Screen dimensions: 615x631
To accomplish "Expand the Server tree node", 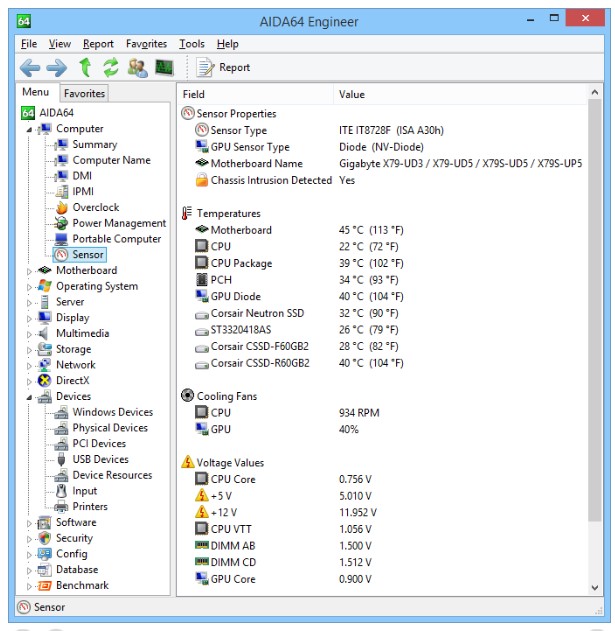I will point(29,303).
